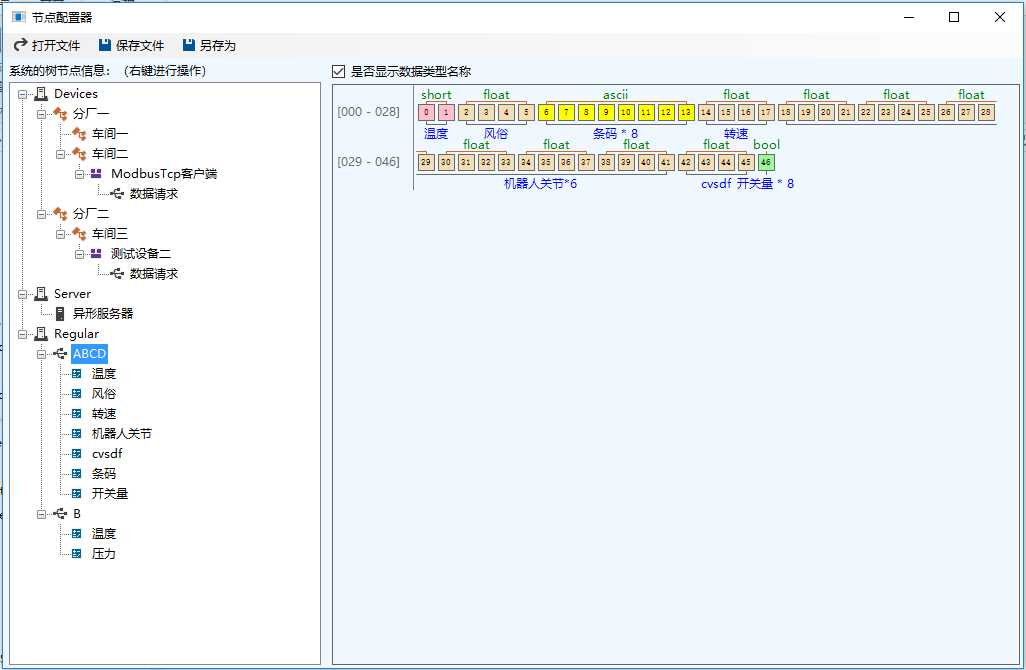Click the 机器人关节*6 label
The image size is (1026, 670).
540,184
